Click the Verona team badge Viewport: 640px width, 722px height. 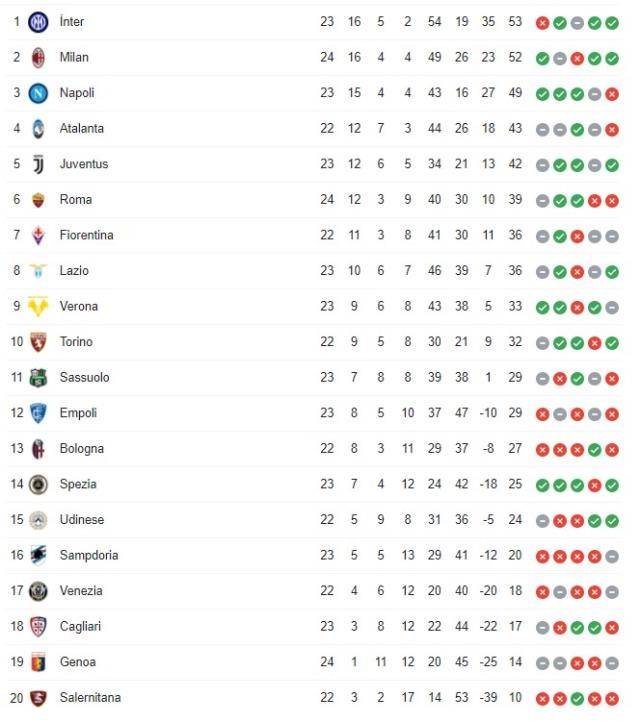pos(38,306)
